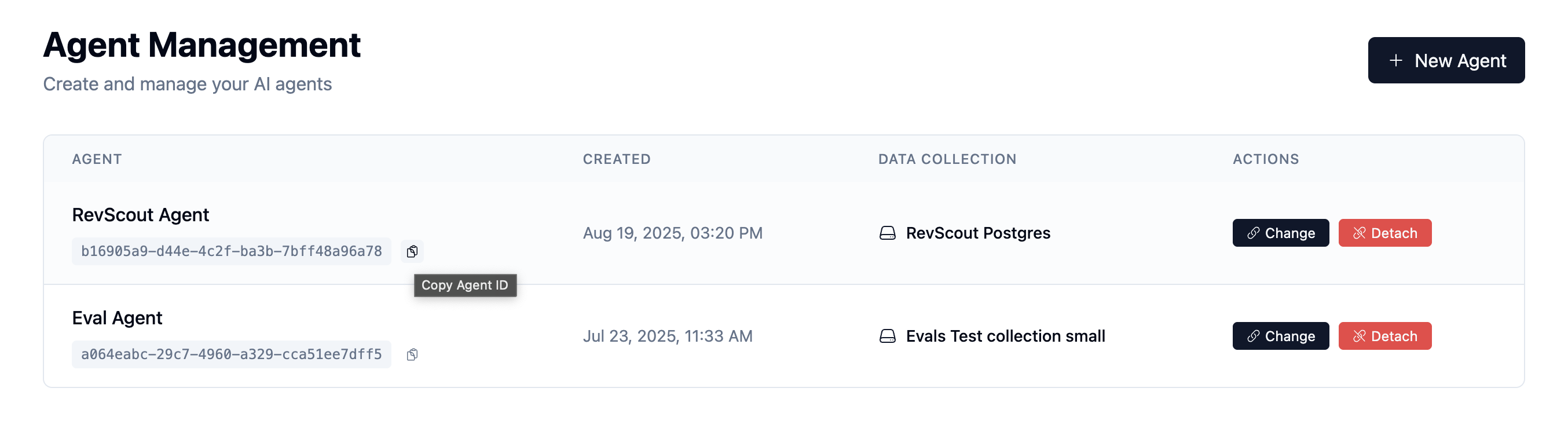Click the database icon beside RevScout Postgres
This screenshot has height=439, width=1568.
coord(888,233)
